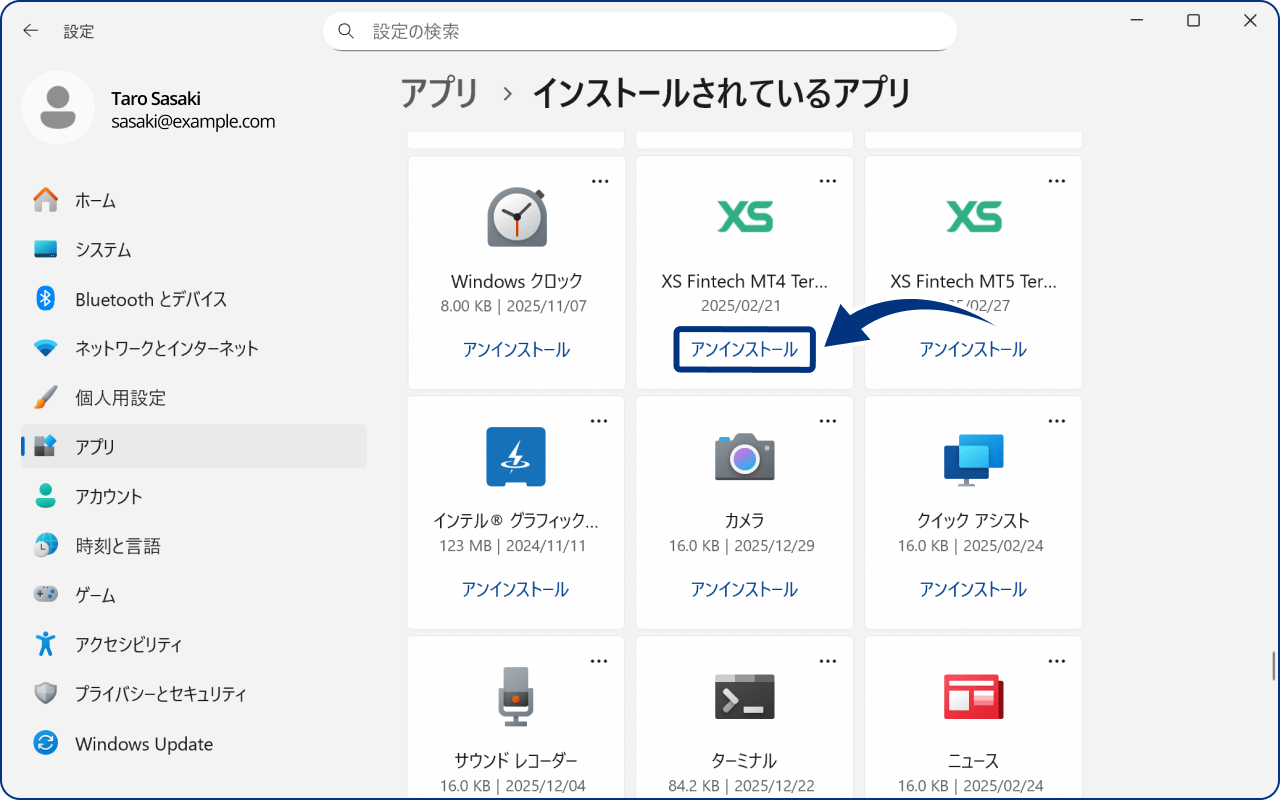Click the Intel Graphics app icon
The width and height of the screenshot is (1280, 800).
pyautogui.click(x=516, y=457)
